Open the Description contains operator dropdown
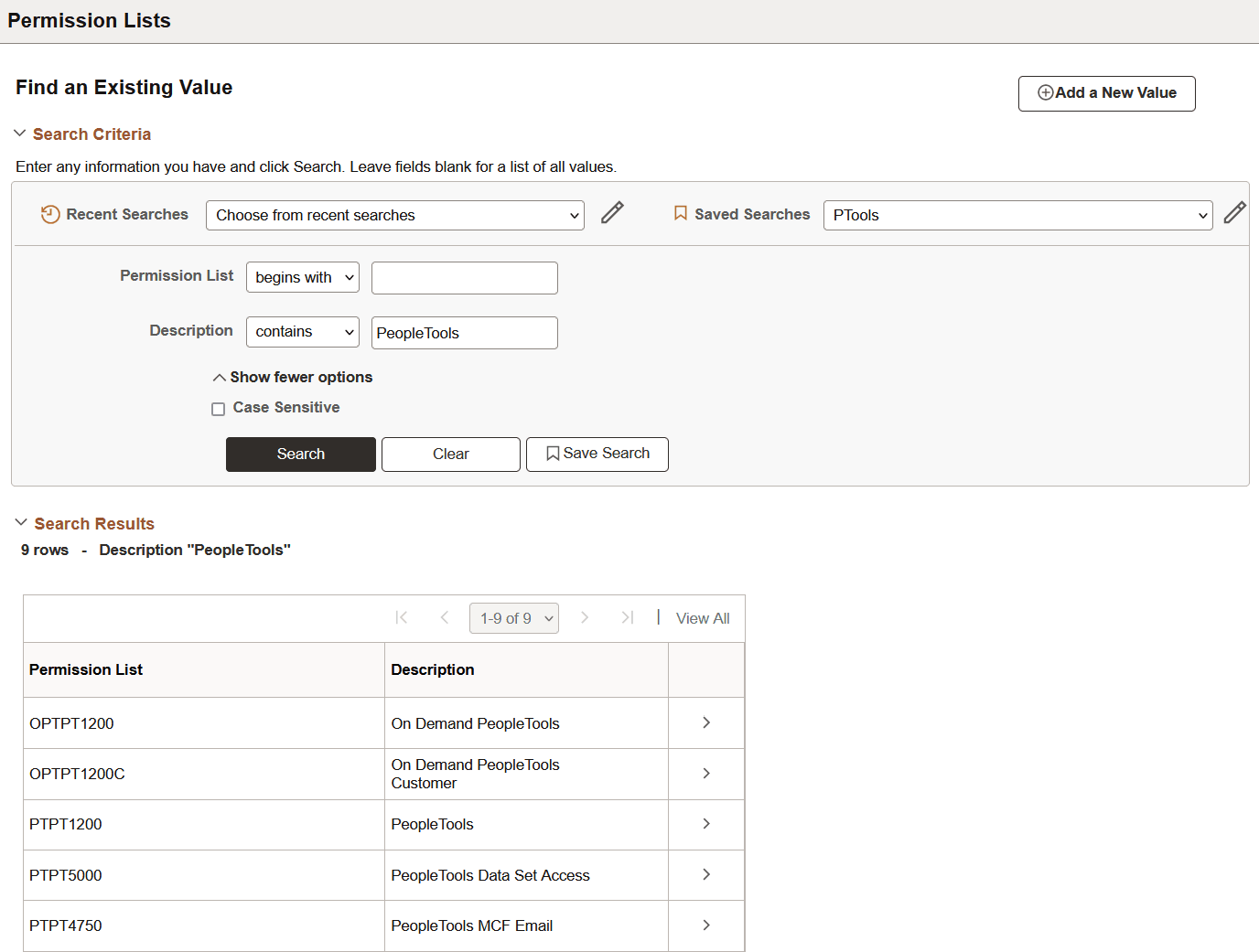 302,331
